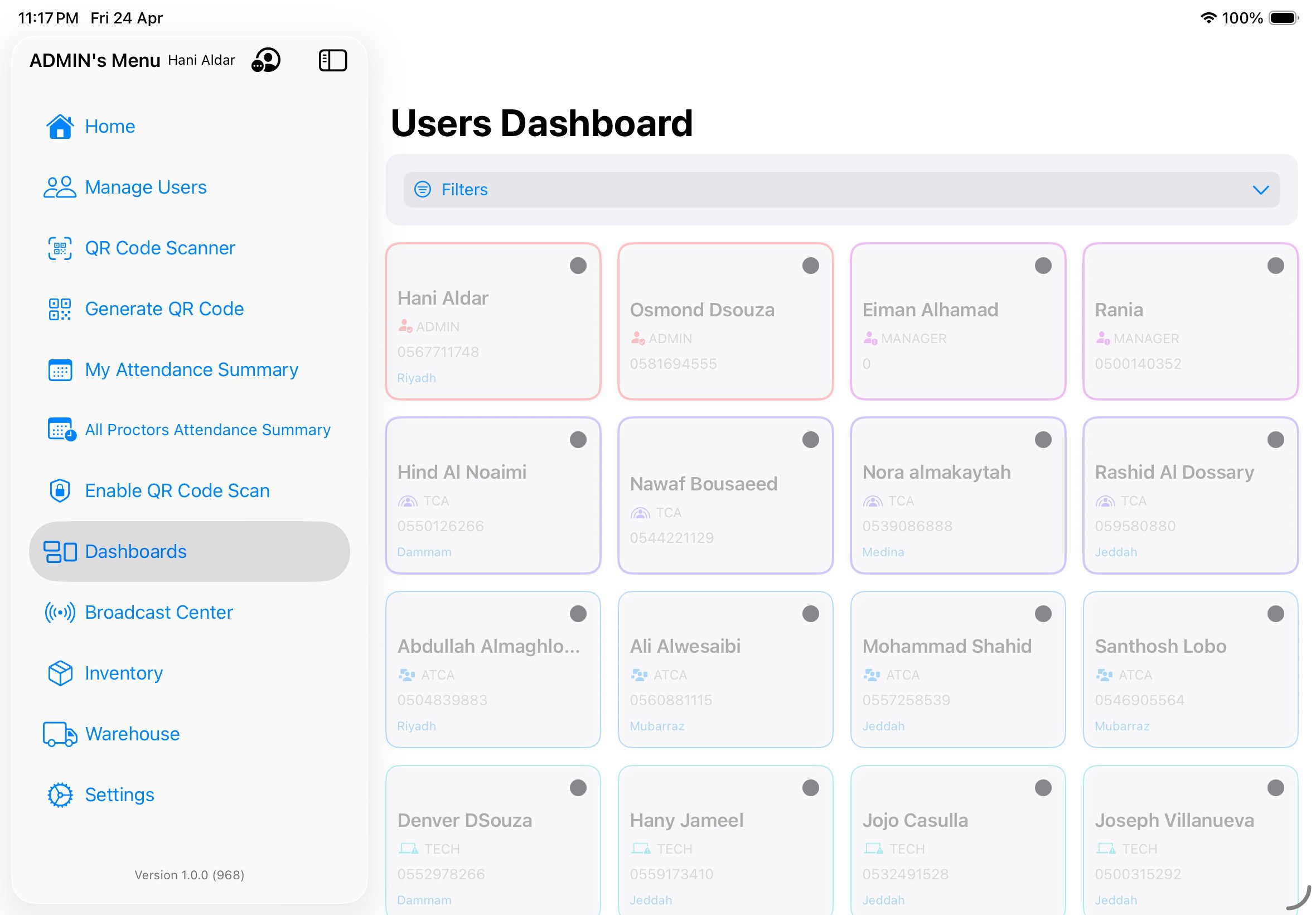
Task: Select Mohammad Shahid's user card
Action: pyautogui.click(x=957, y=670)
